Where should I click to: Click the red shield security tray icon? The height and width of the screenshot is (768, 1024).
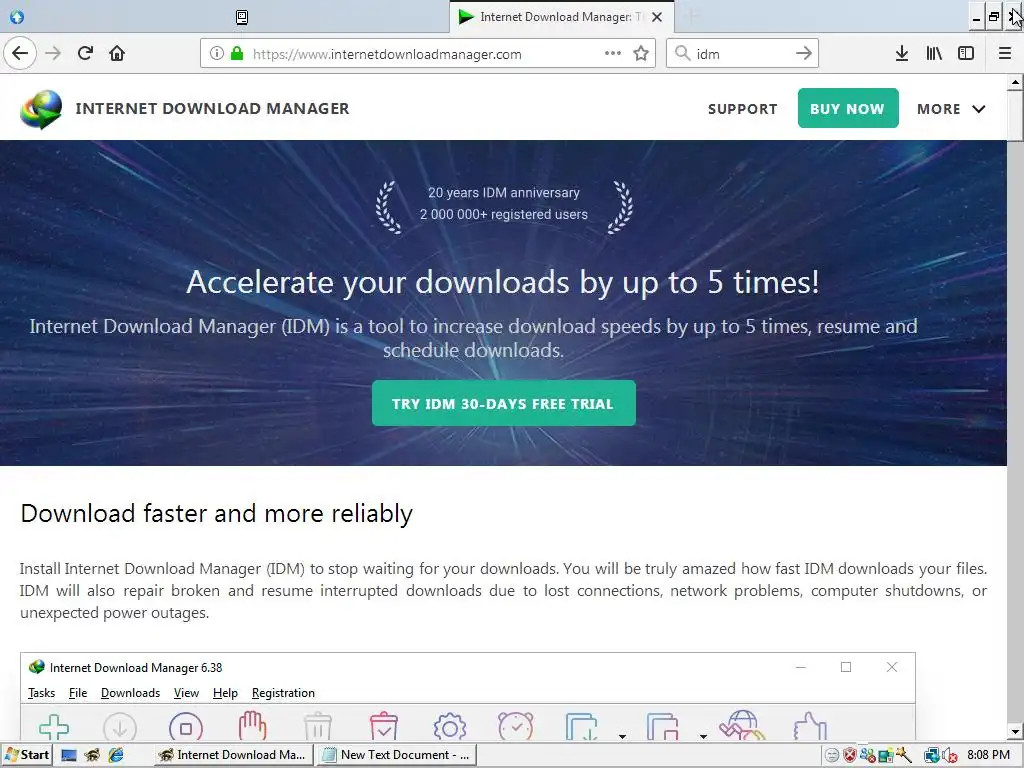[850, 756]
